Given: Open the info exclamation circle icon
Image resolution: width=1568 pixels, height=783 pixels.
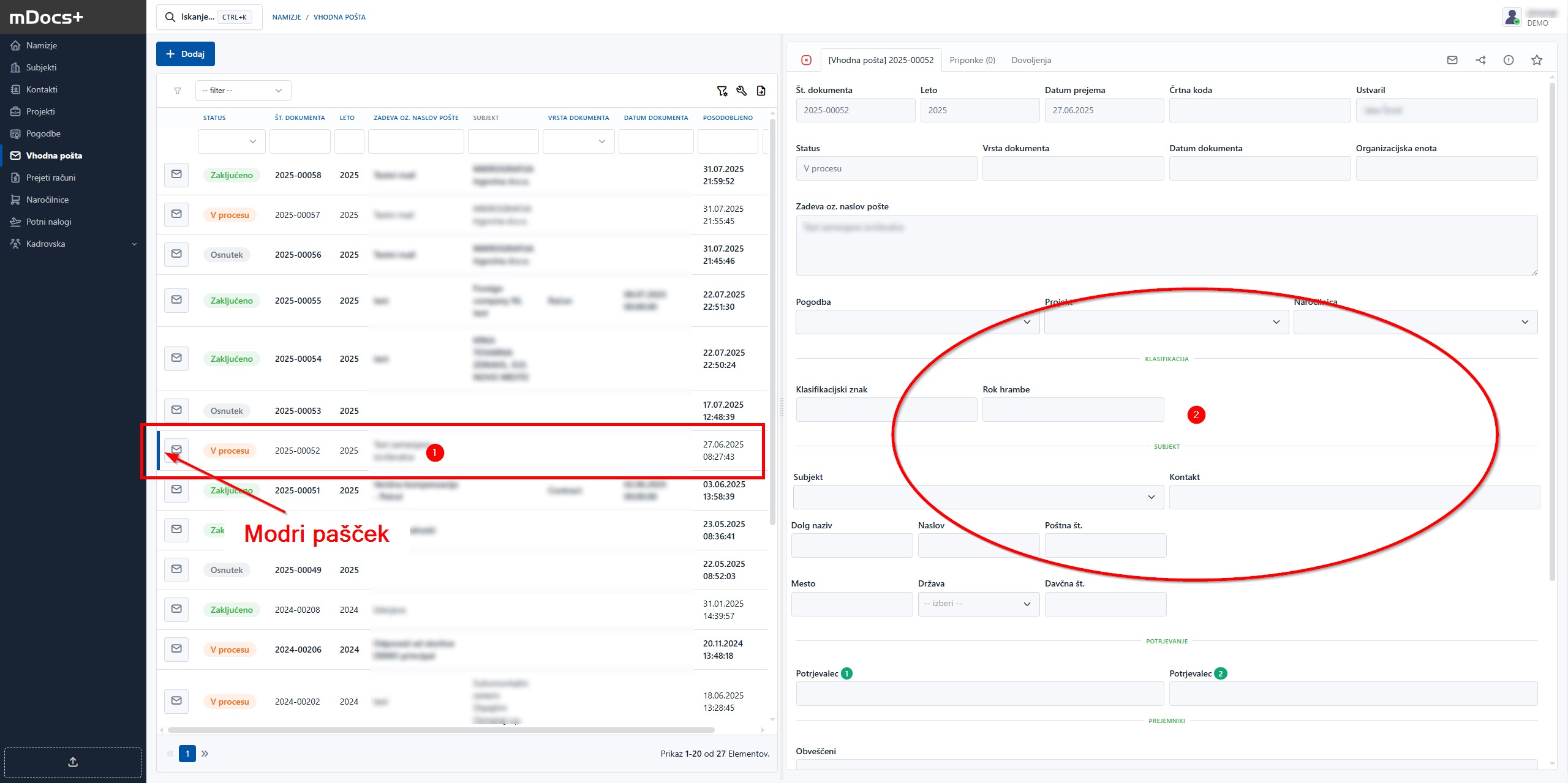Looking at the screenshot, I should click(1509, 60).
